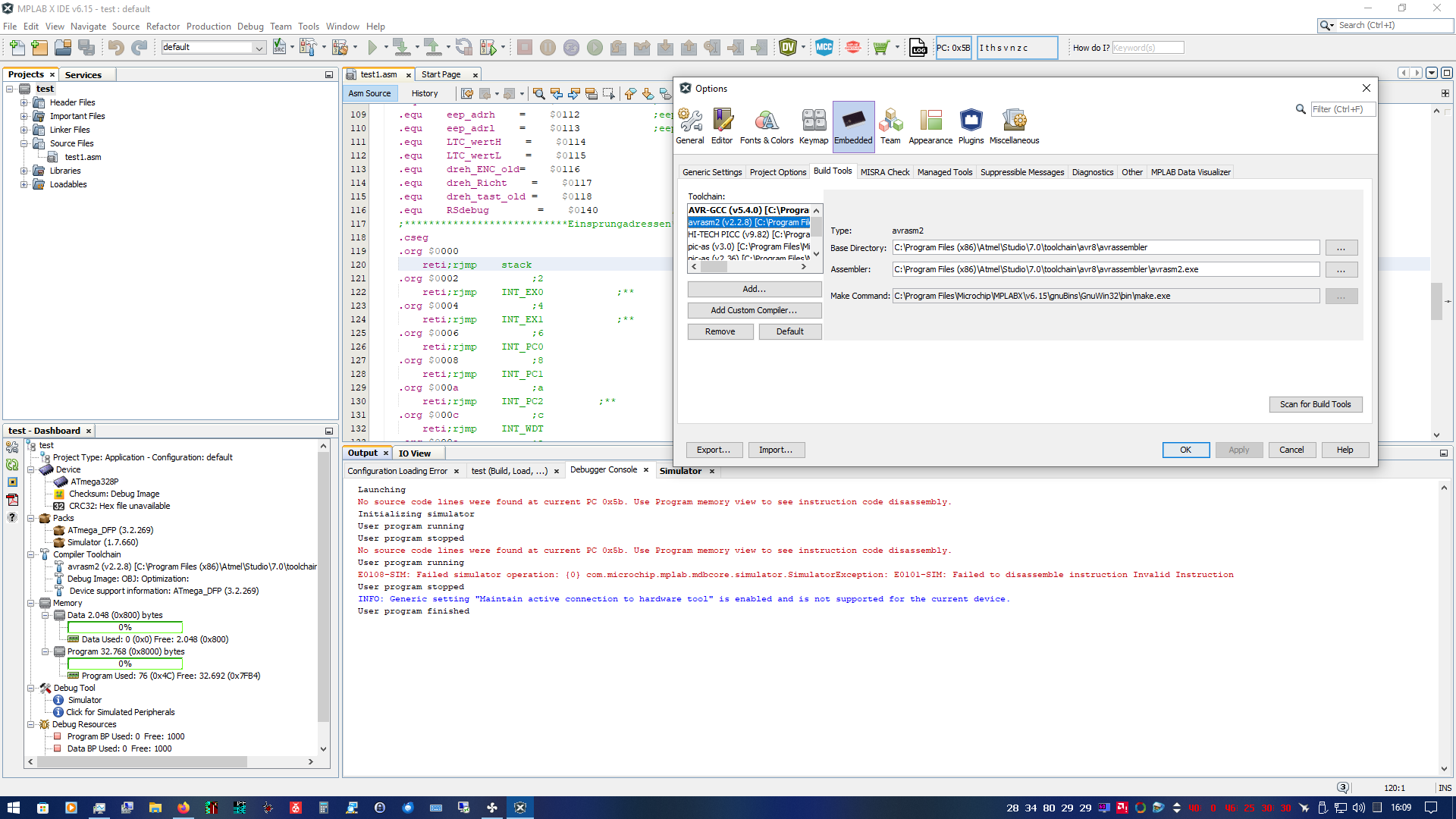The width and height of the screenshot is (1456, 819).
Task: Open the Plugins category in Options
Action: coord(971,126)
